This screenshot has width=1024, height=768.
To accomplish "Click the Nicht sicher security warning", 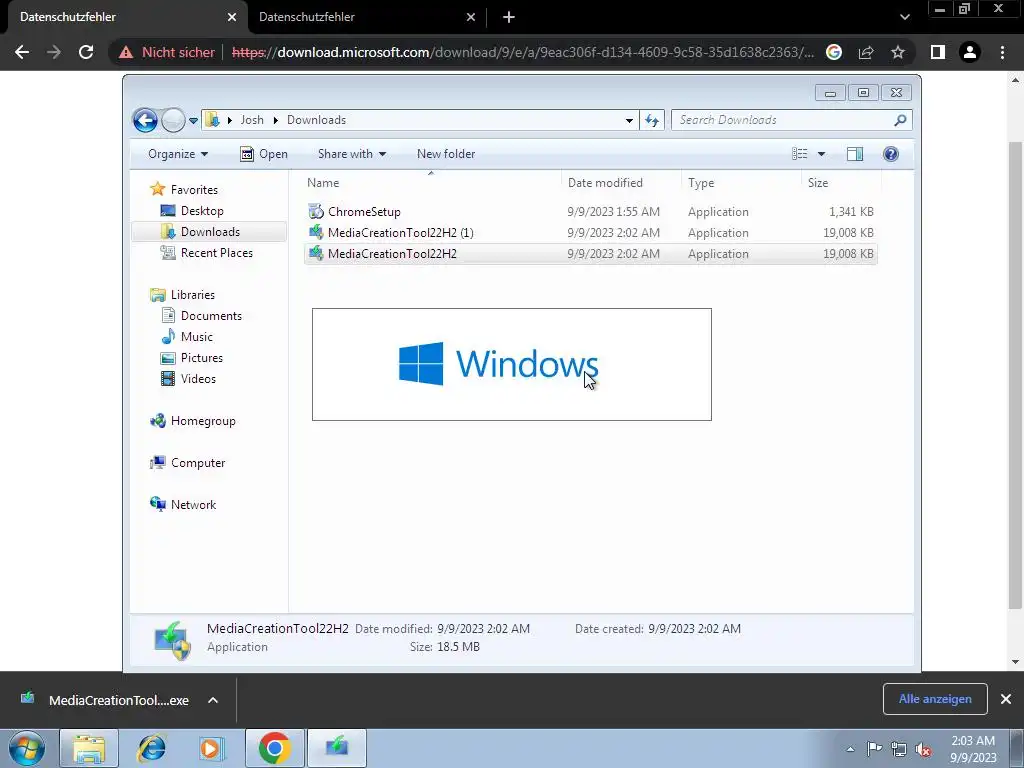I will [167, 52].
